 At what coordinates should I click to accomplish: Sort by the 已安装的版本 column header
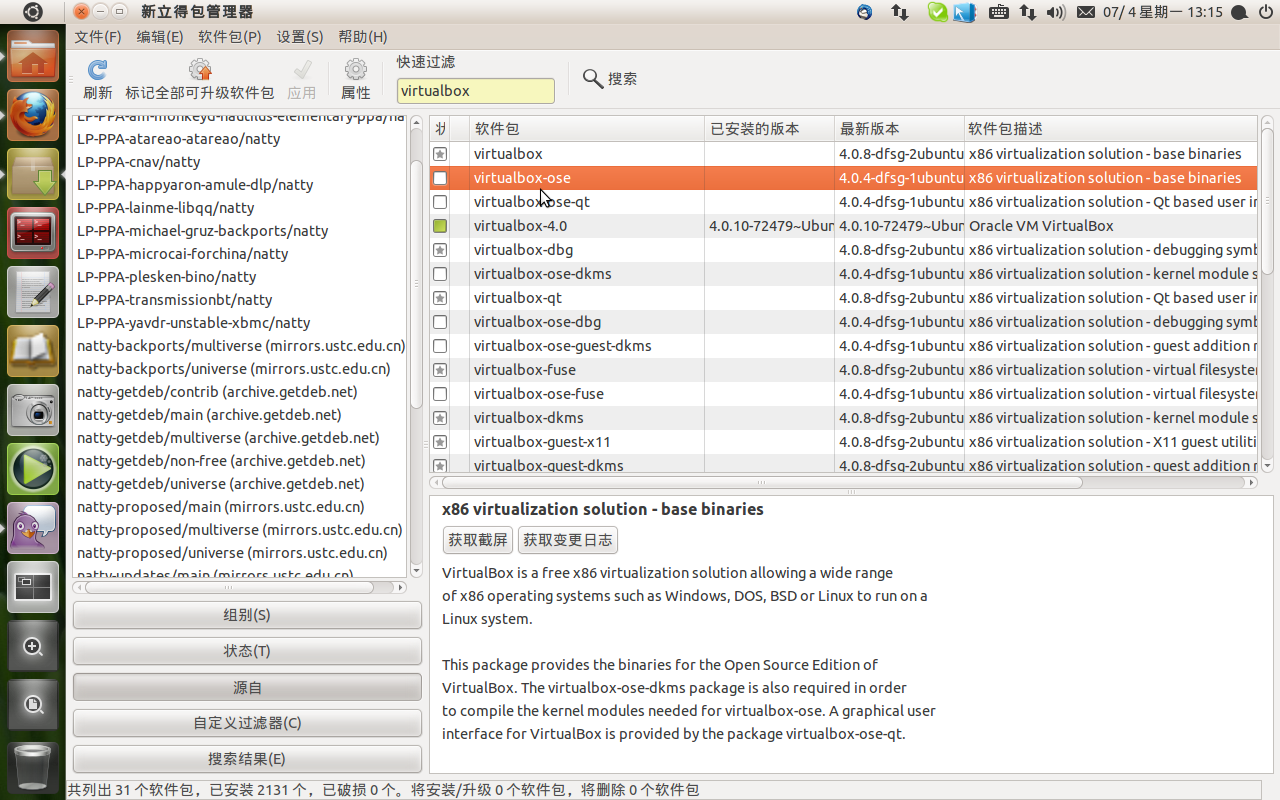point(769,129)
